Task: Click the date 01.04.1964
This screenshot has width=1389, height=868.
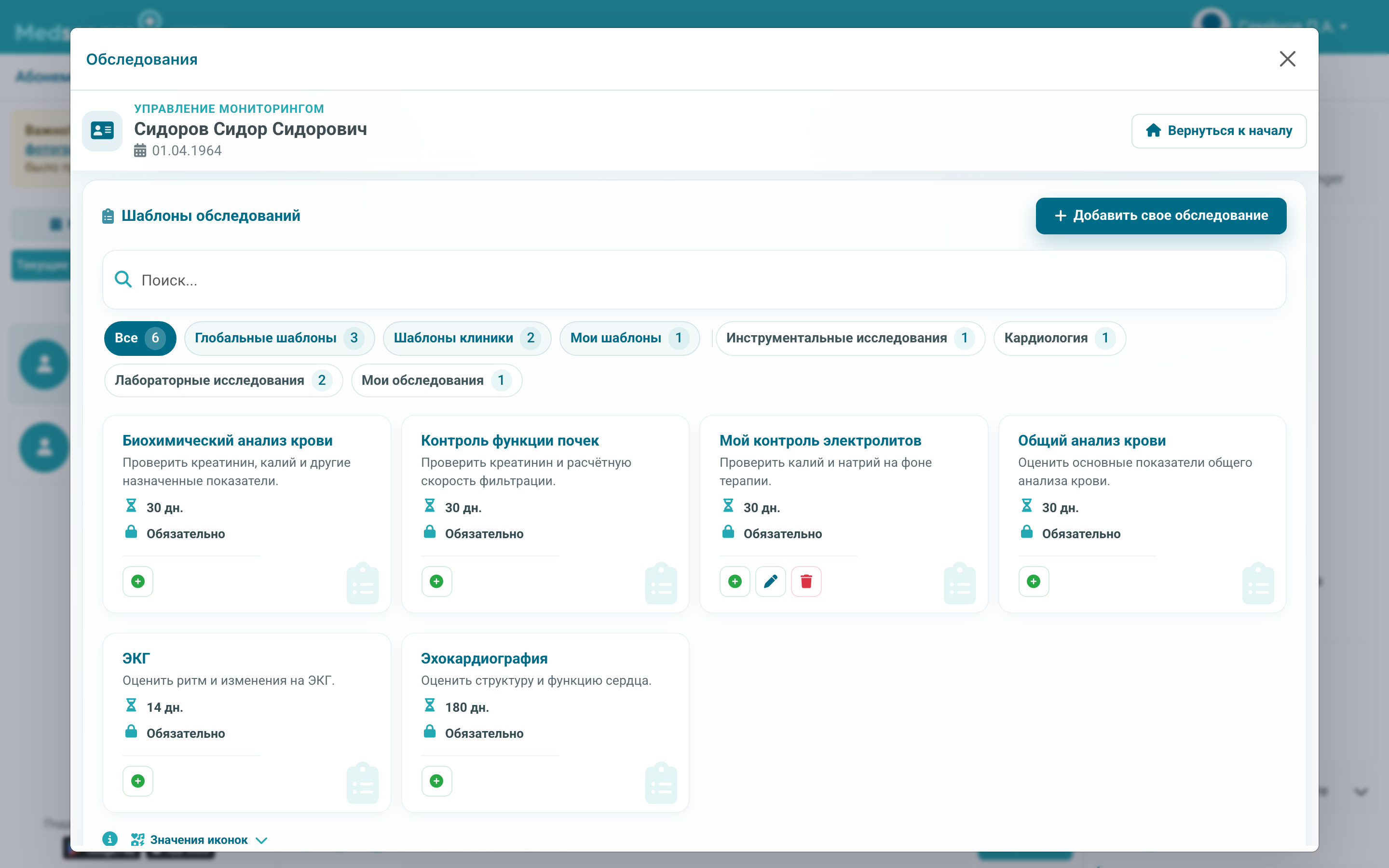Action: point(187,150)
